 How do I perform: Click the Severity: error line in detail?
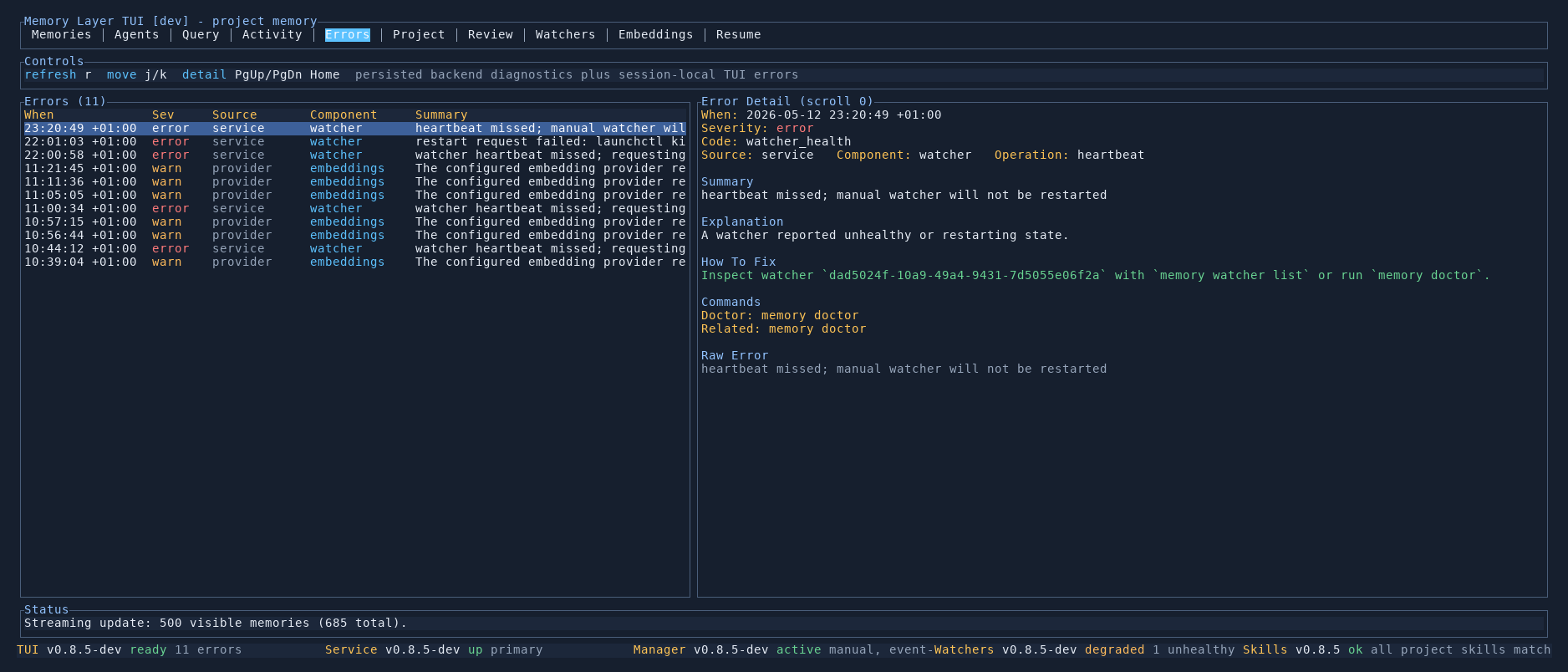[757, 128]
